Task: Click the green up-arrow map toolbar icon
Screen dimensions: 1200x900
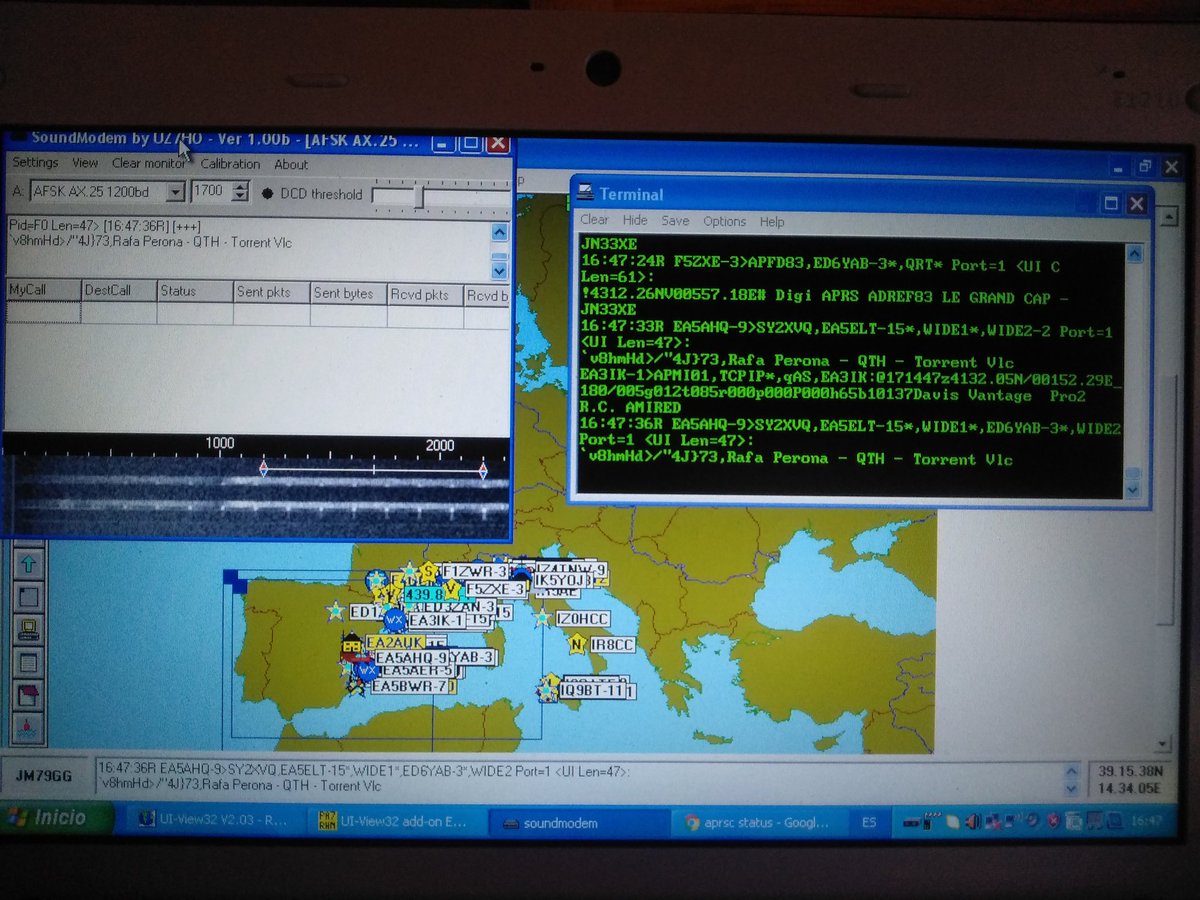Action: pyautogui.click(x=28, y=564)
